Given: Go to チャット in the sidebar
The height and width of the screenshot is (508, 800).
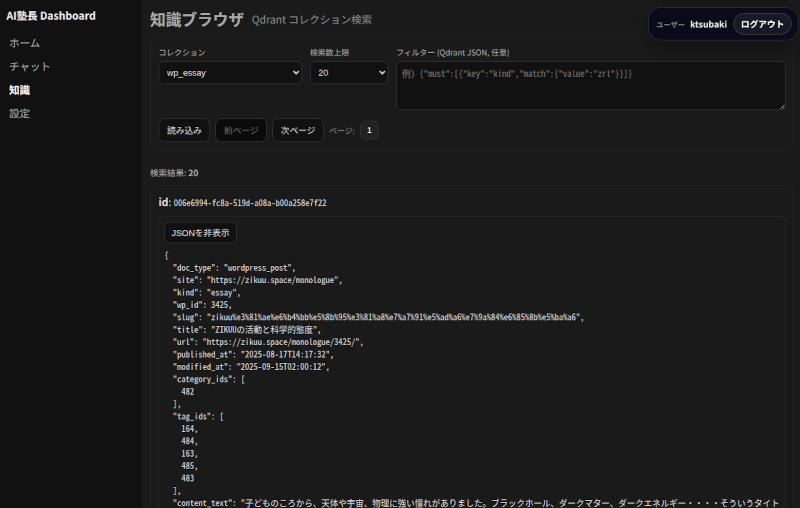Looking at the screenshot, I should (30, 66).
